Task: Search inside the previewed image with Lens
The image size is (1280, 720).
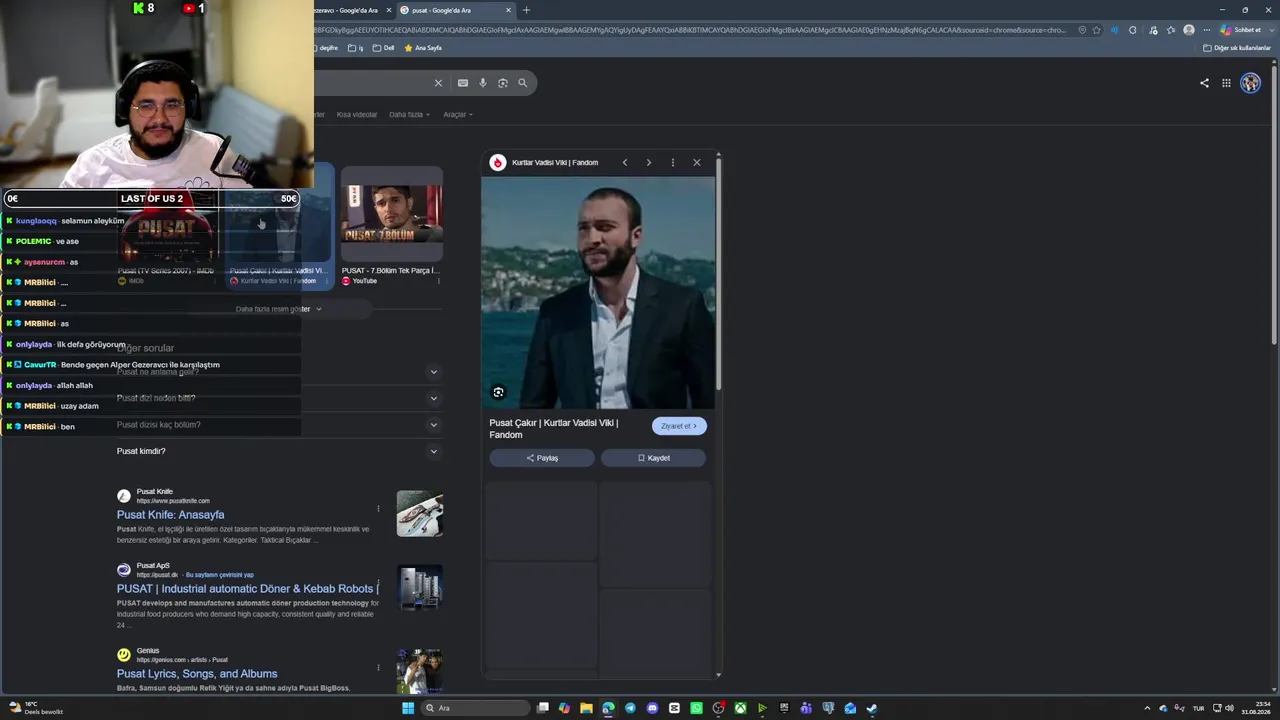Action: [498, 392]
